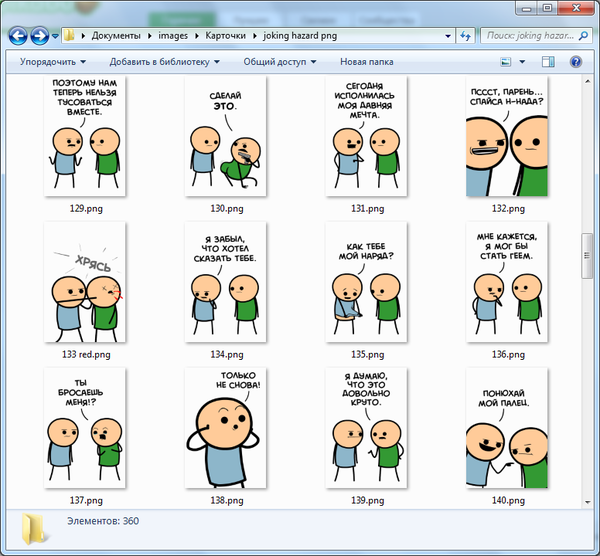Image resolution: width=600 pixels, height=556 pixels.
Task: Open the 'Общий доступ' menu
Action: click(x=280, y=62)
